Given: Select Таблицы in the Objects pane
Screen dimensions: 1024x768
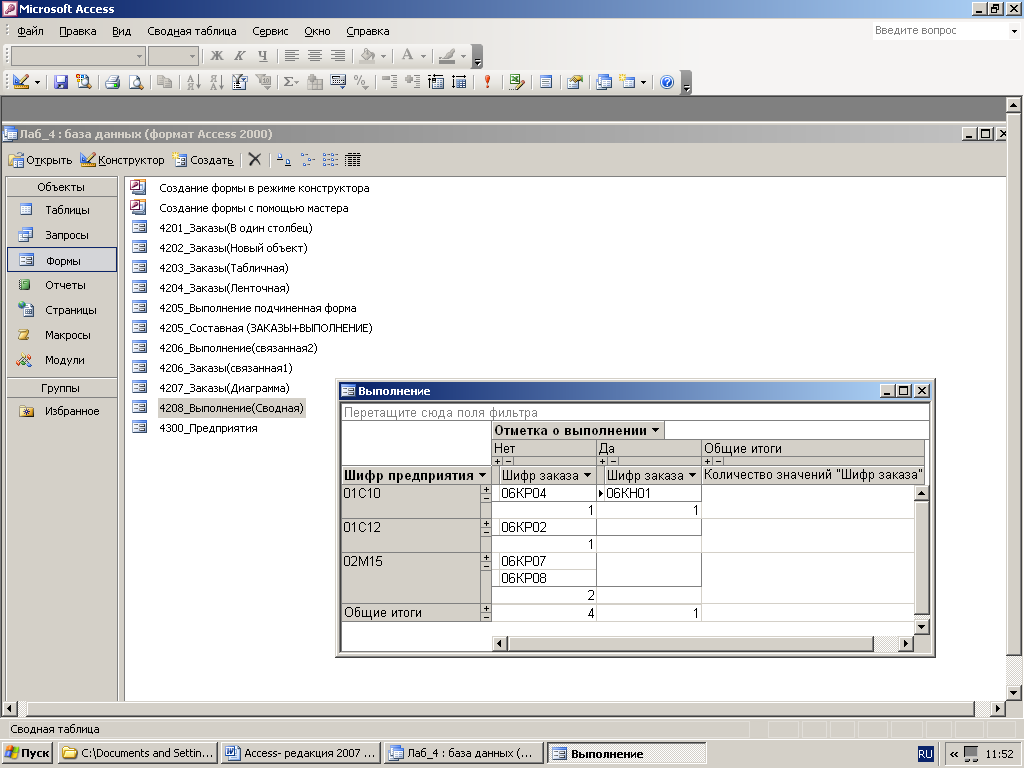Looking at the screenshot, I should pos(62,210).
